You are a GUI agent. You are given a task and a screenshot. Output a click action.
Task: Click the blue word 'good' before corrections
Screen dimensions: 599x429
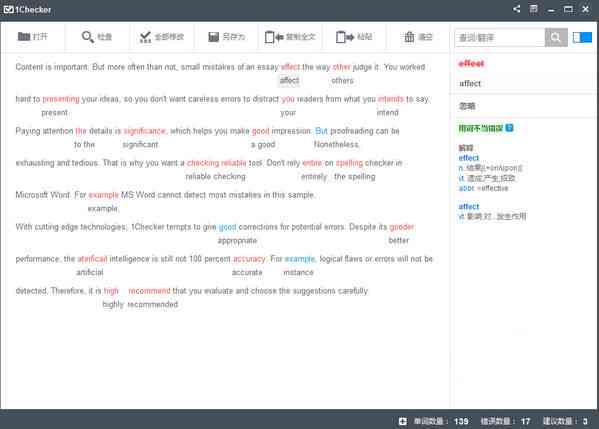pos(227,227)
